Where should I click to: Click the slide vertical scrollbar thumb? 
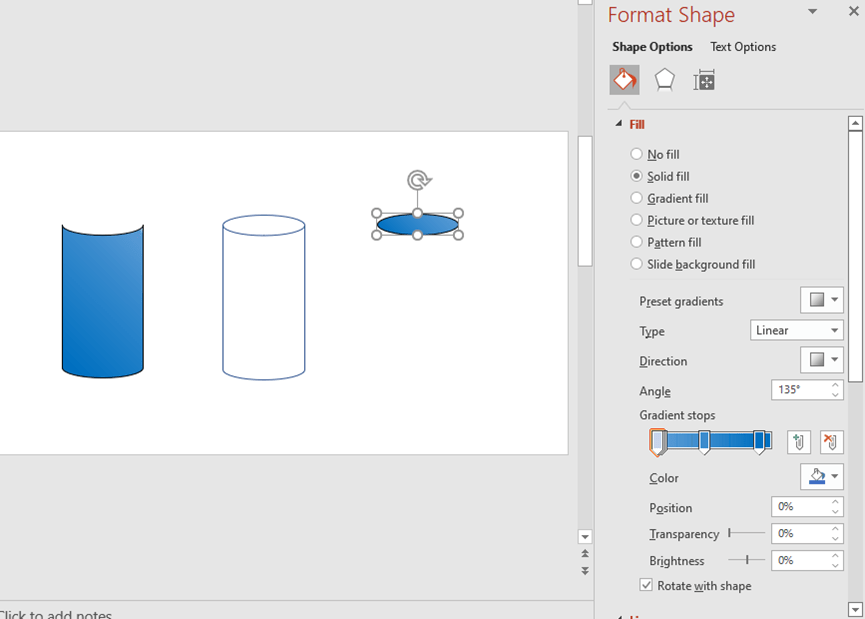585,201
